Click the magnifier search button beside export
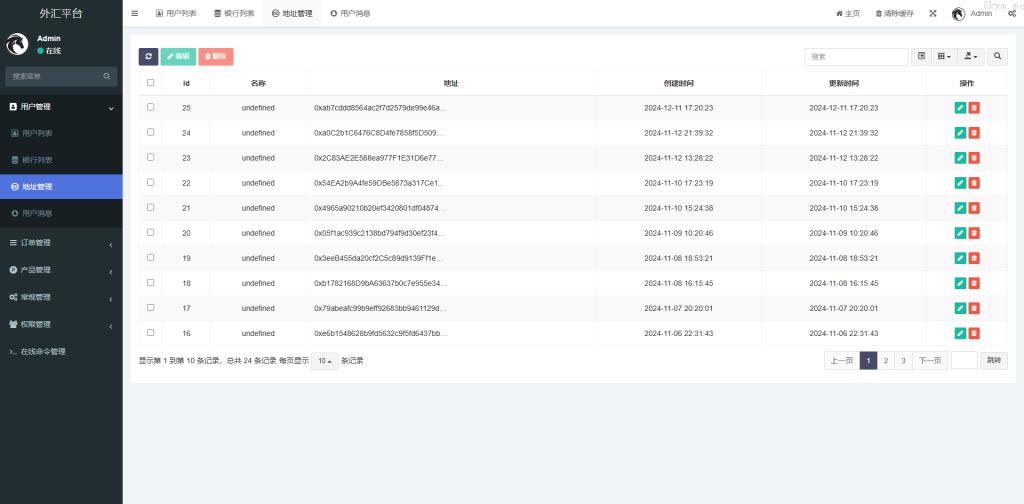 (998, 57)
